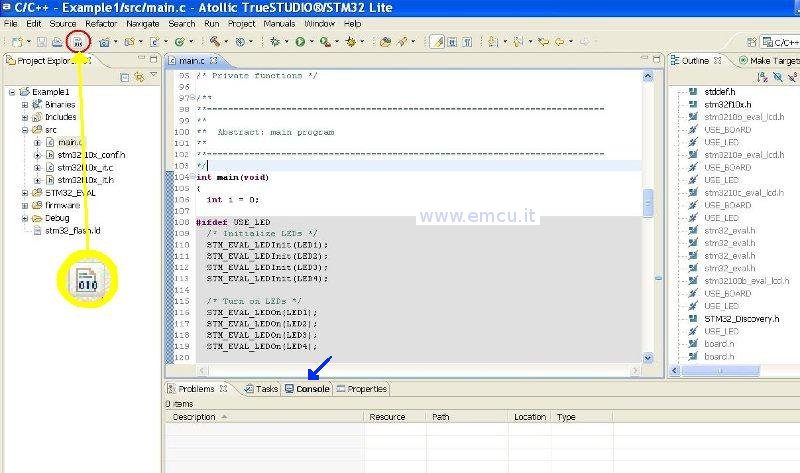Select STM32_Discovery.h in Outline
The height and width of the screenshot is (473, 800).
tap(741, 319)
